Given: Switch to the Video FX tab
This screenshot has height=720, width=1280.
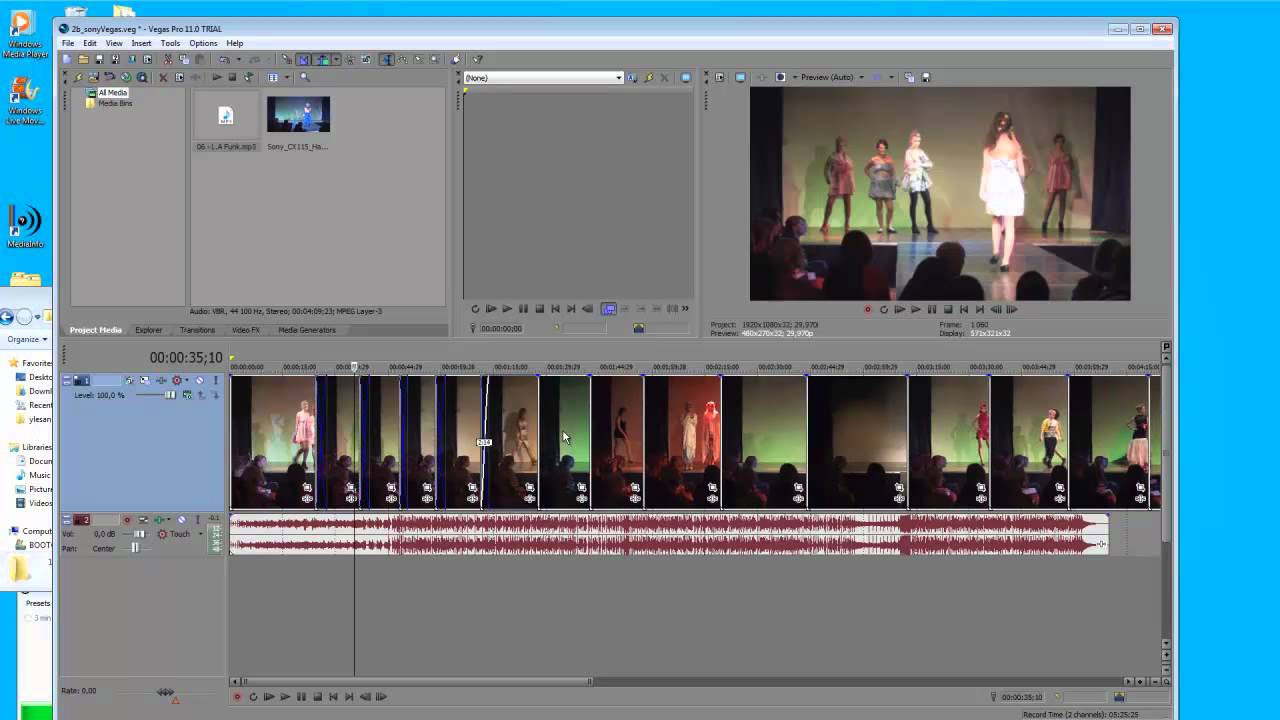Looking at the screenshot, I should (x=246, y=330).
